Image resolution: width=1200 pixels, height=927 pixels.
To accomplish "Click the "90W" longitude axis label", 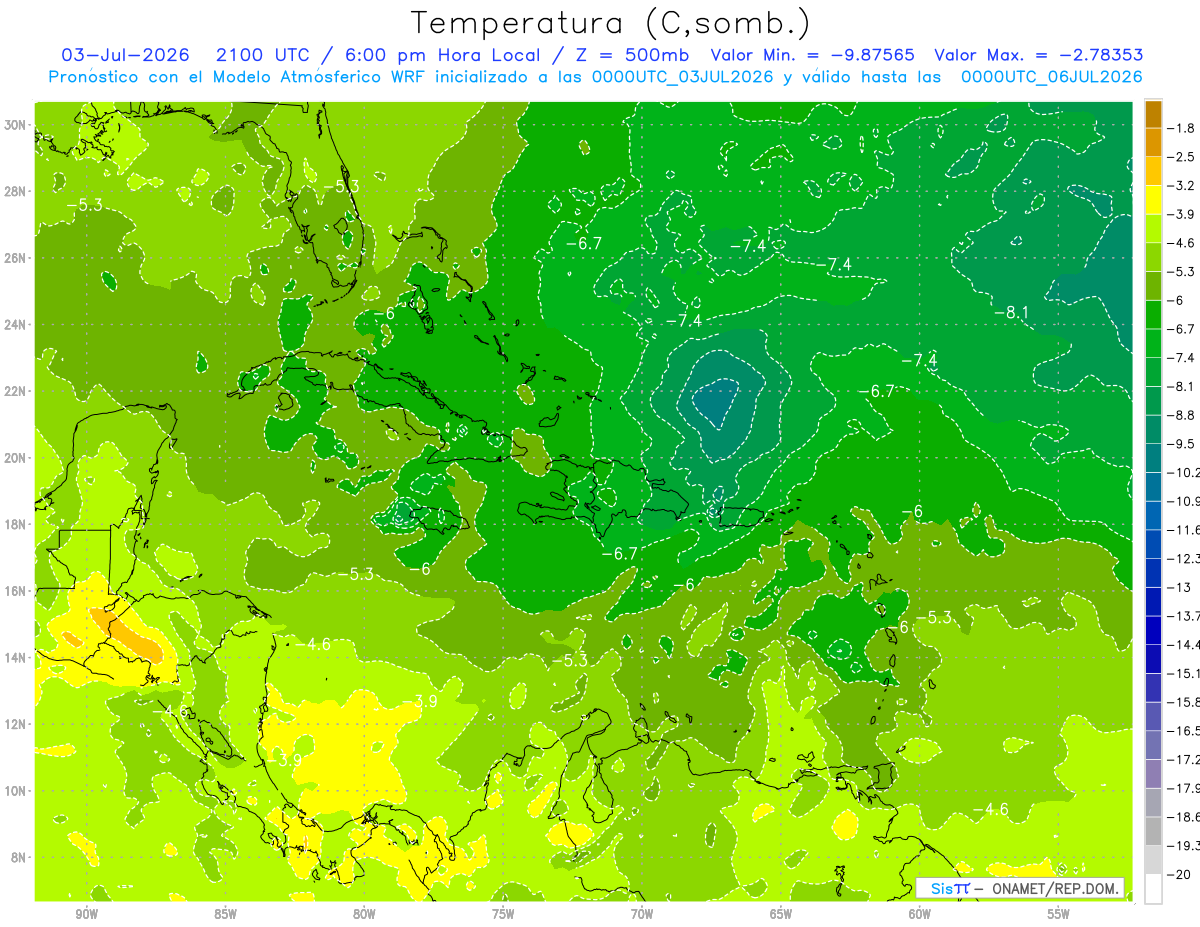I will (x=86, y=915).
